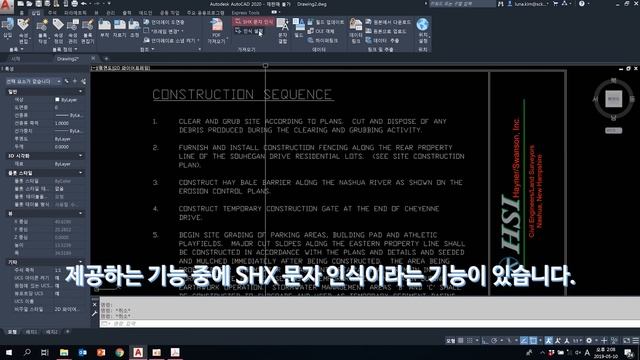Close the command line window with X
Viewport: 640px width, 360px height.
(95, 304)
